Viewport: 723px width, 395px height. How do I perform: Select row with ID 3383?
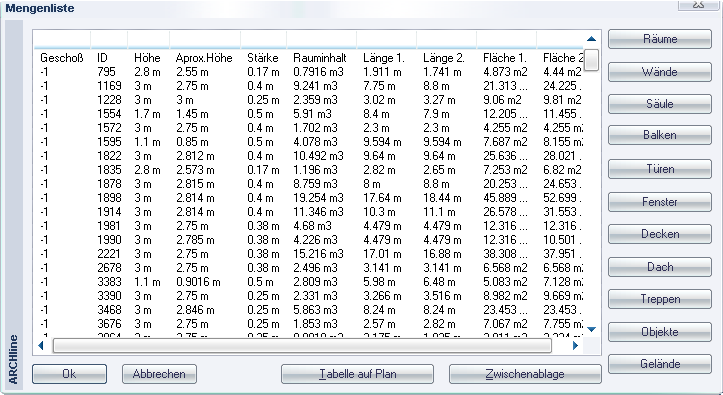click(308, 282)
